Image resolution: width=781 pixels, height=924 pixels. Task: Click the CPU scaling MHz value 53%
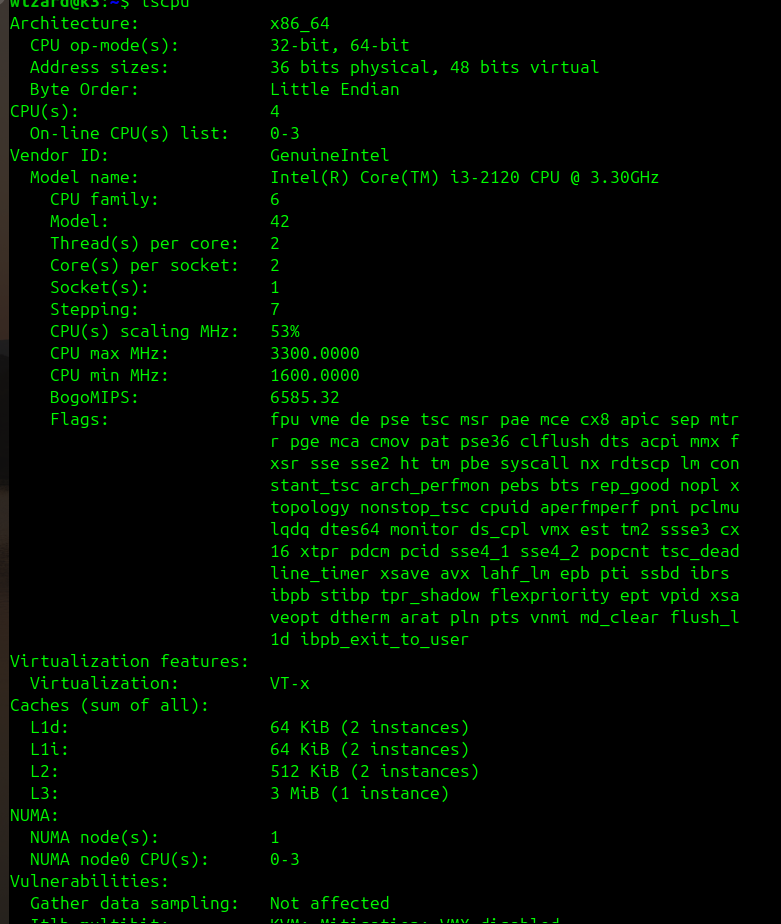coord(284,332)
